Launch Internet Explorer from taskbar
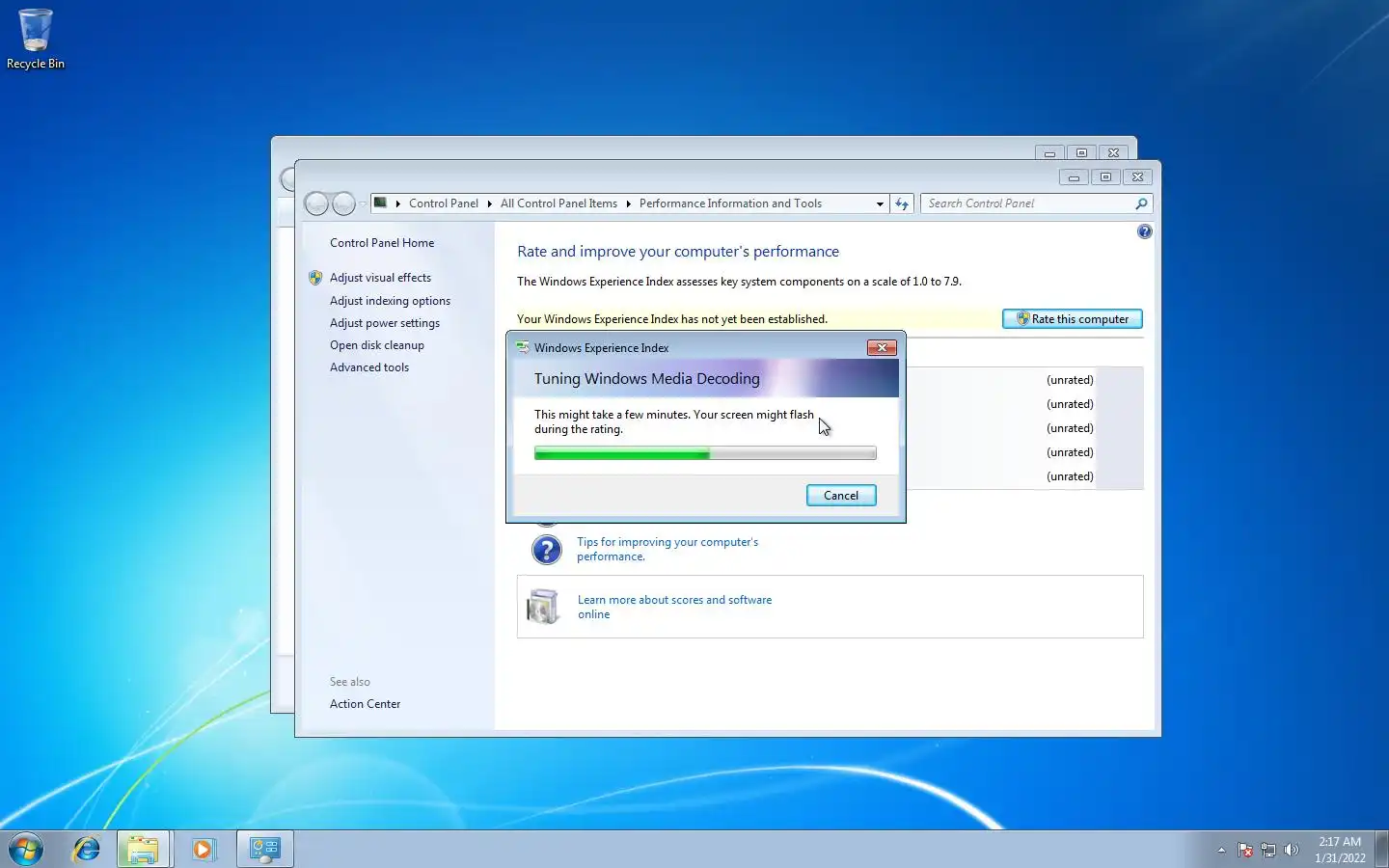Viewport: 1389px width, 868px height. click(x=87, y=849)
